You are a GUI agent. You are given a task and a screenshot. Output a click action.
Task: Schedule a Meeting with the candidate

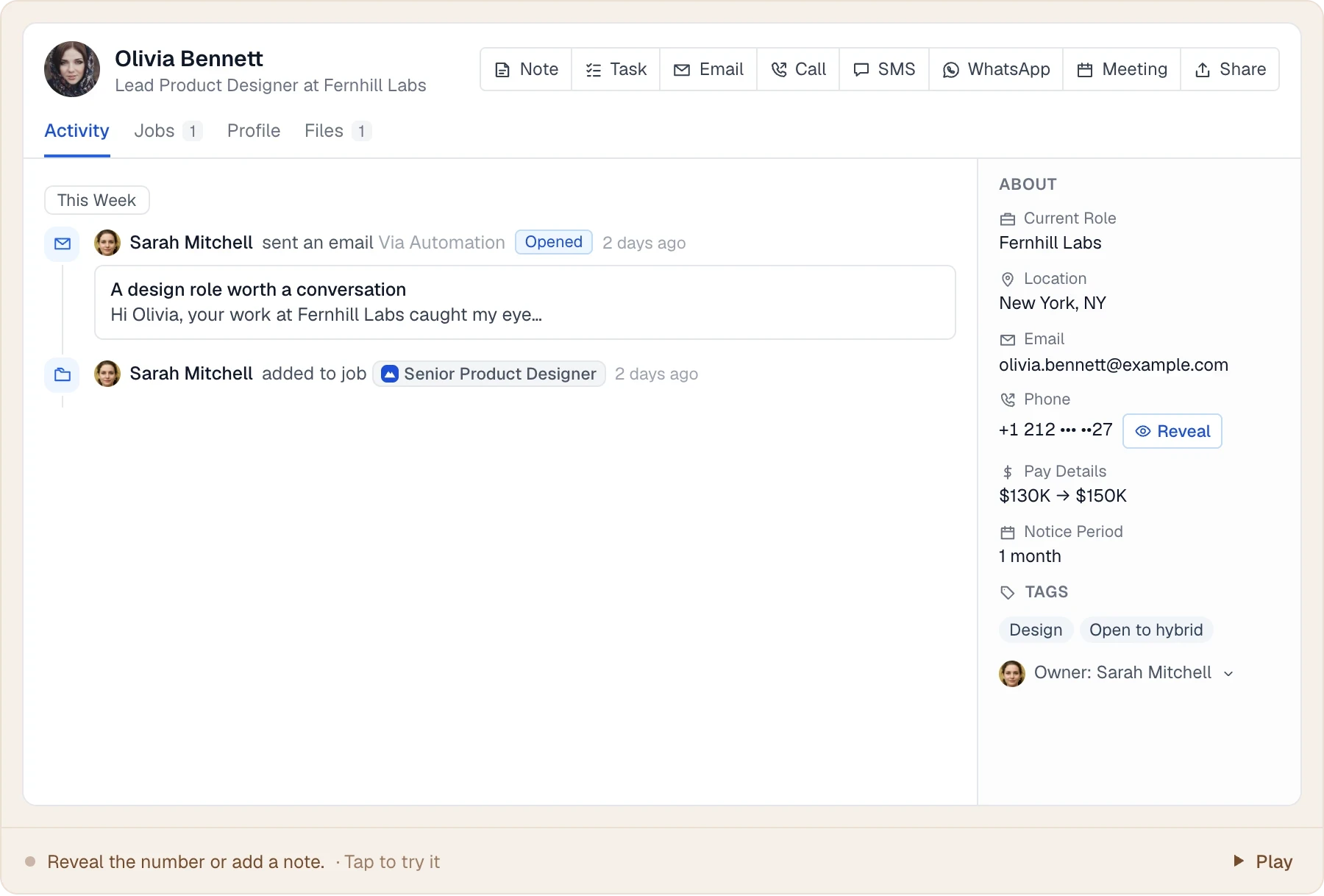[1122, 69]
